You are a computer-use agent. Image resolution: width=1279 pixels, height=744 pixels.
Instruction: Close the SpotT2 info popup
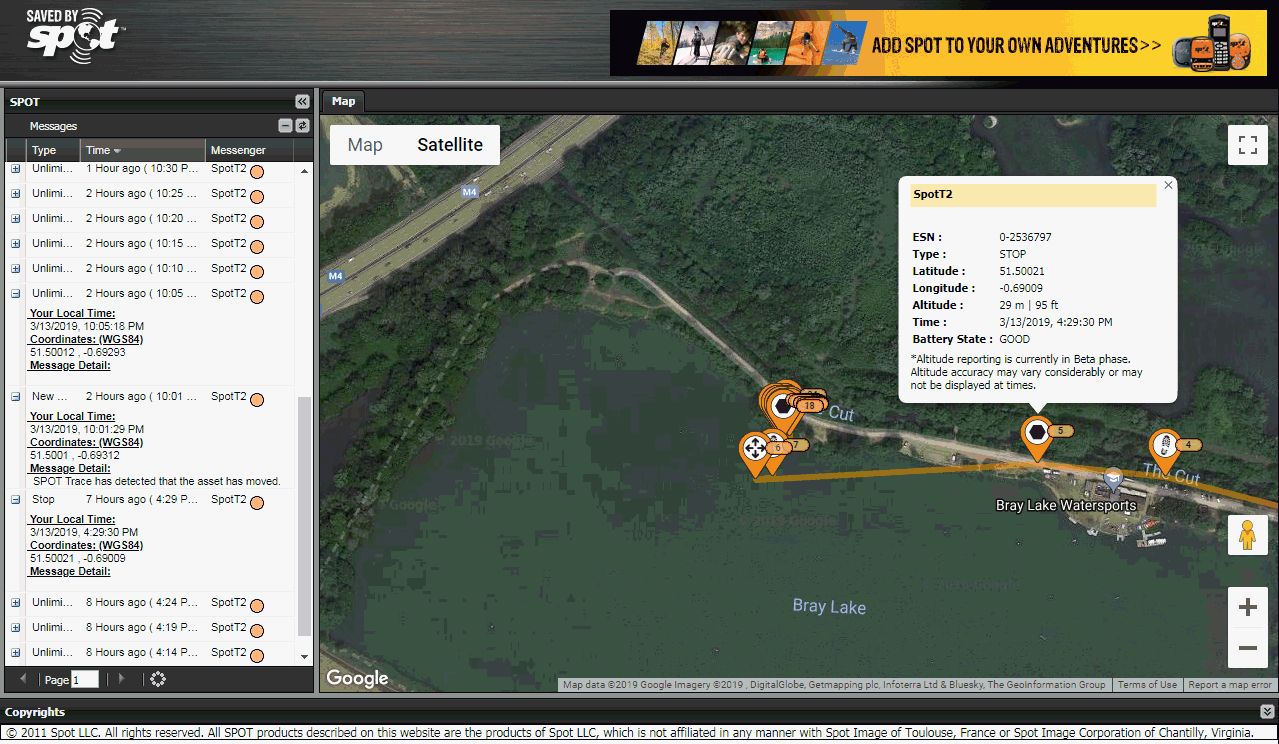tap(1168, 185)
